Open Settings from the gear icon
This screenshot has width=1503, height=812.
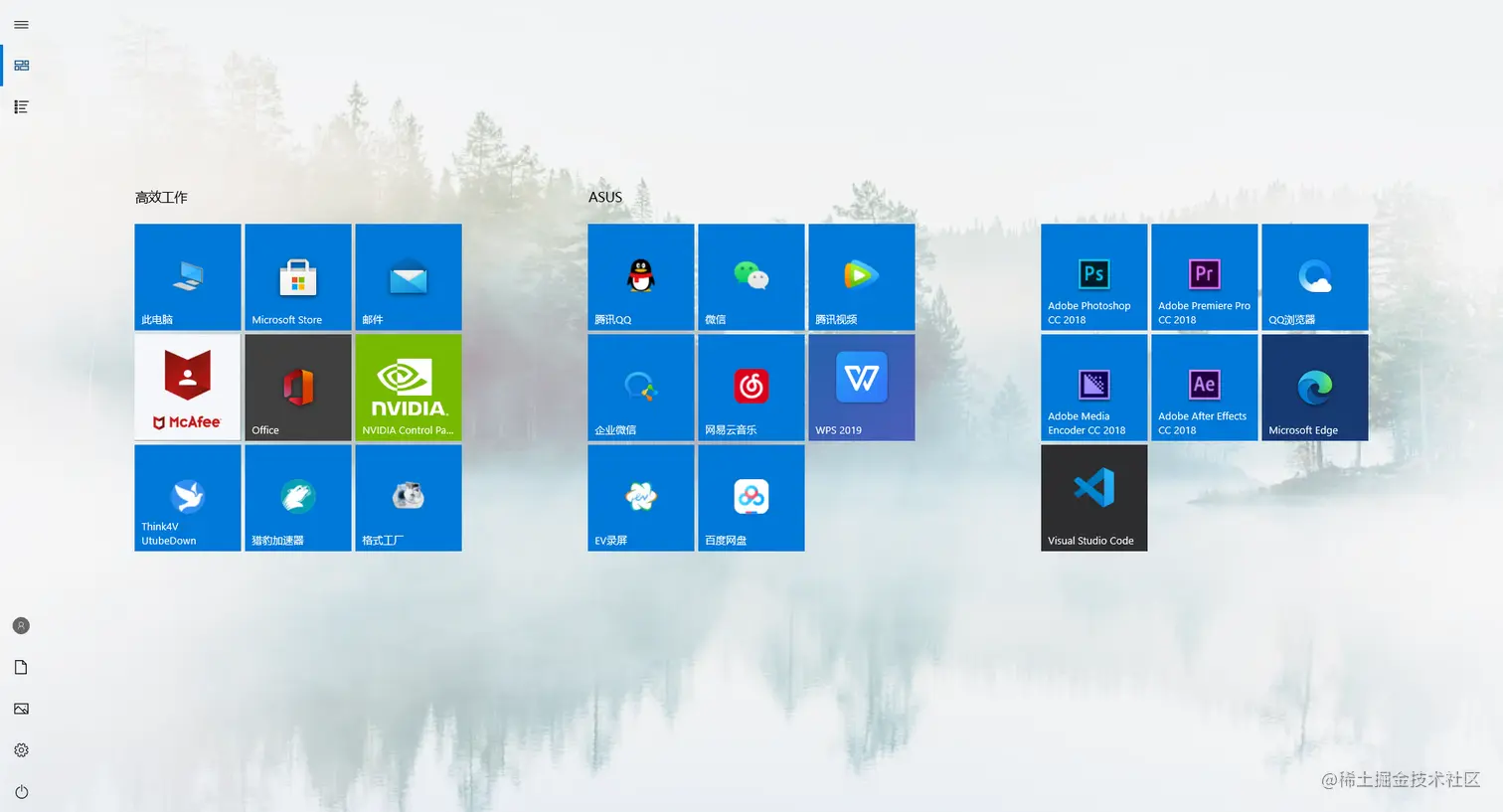click(21, 750)
